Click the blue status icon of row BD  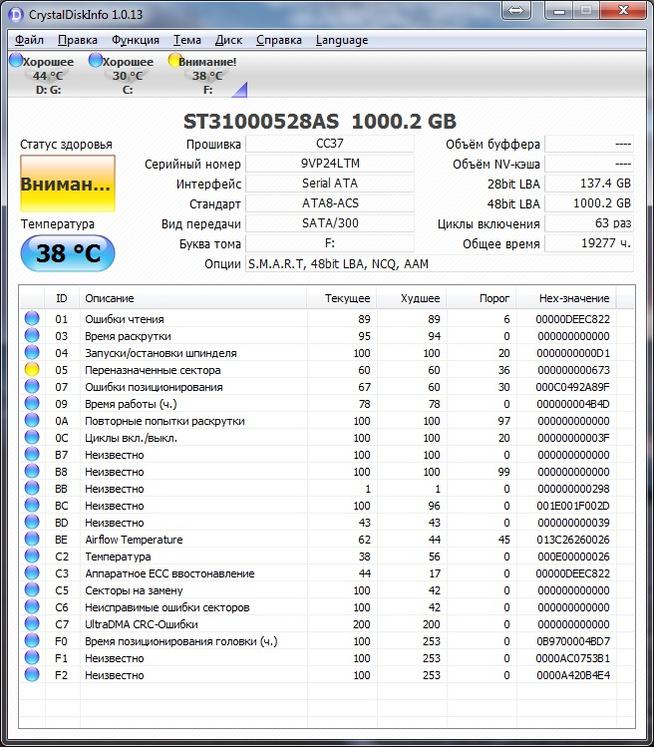[32, 522]
